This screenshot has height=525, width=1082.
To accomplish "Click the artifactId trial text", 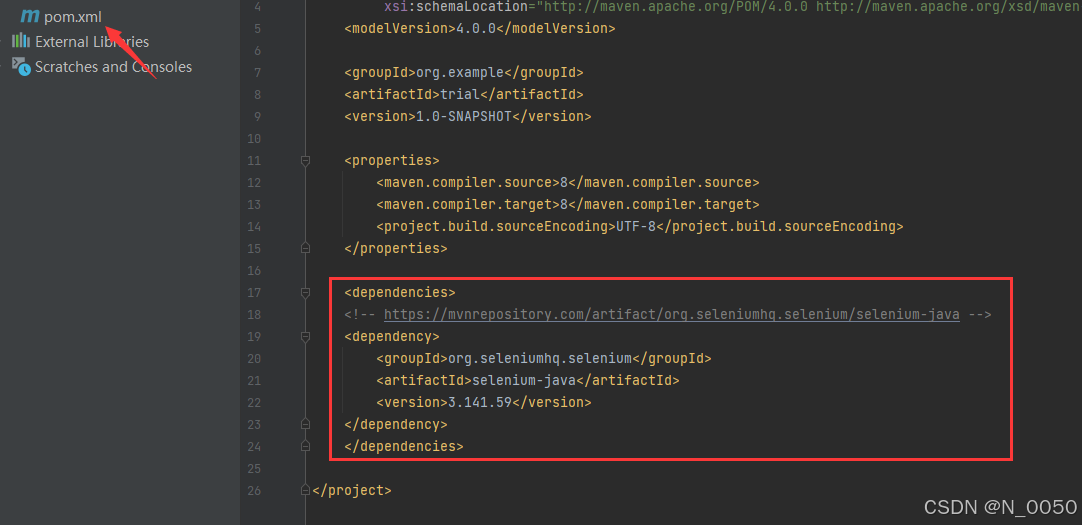I will [464, 95].
